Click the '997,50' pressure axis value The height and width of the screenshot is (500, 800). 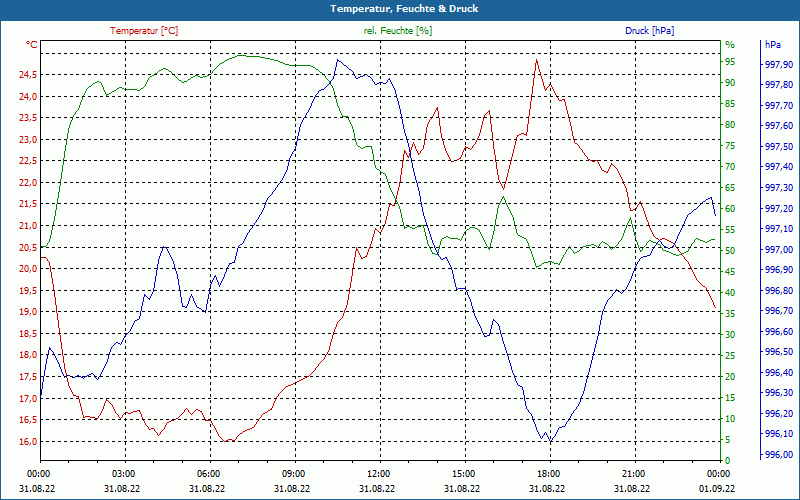pos(779,147)
